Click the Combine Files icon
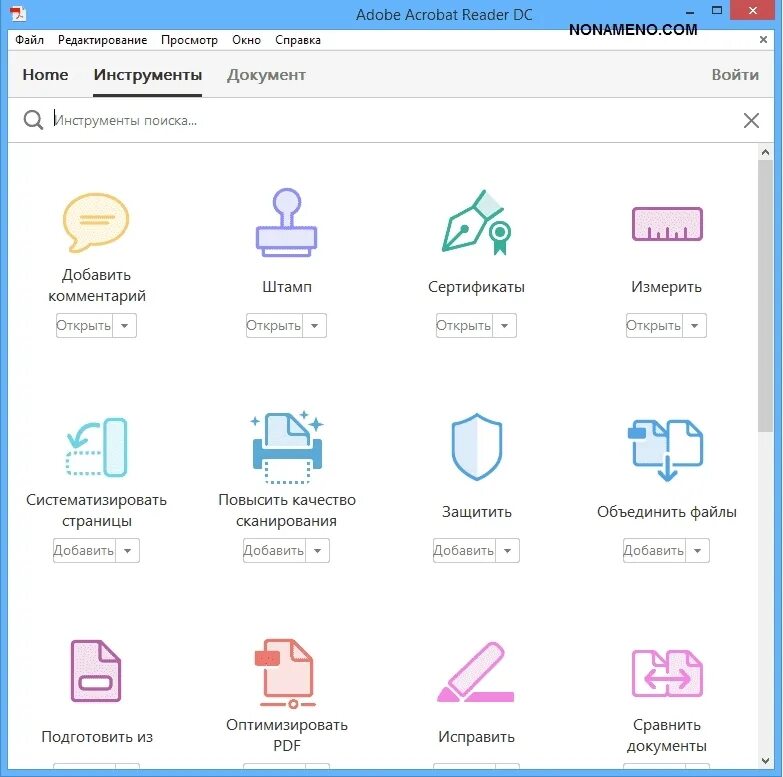783x777 pixels. (x=666, y=450)
